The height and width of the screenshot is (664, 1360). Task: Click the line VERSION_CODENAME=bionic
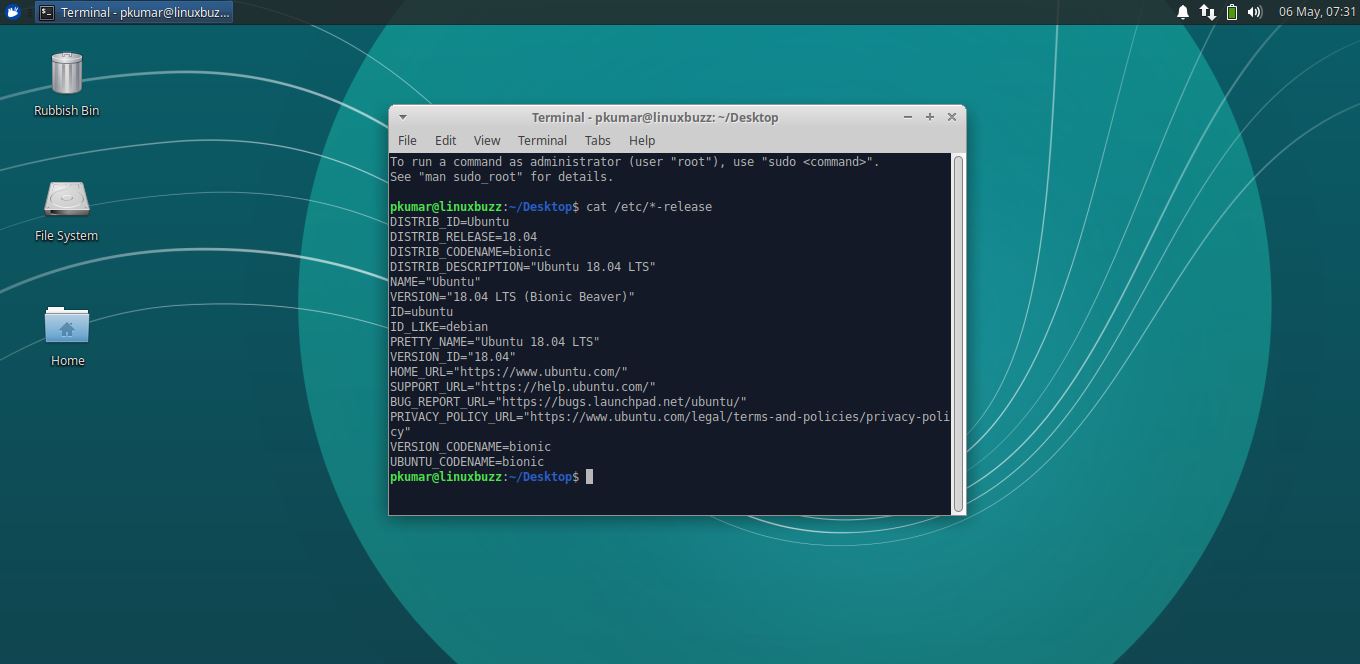(x=470, y=447)
